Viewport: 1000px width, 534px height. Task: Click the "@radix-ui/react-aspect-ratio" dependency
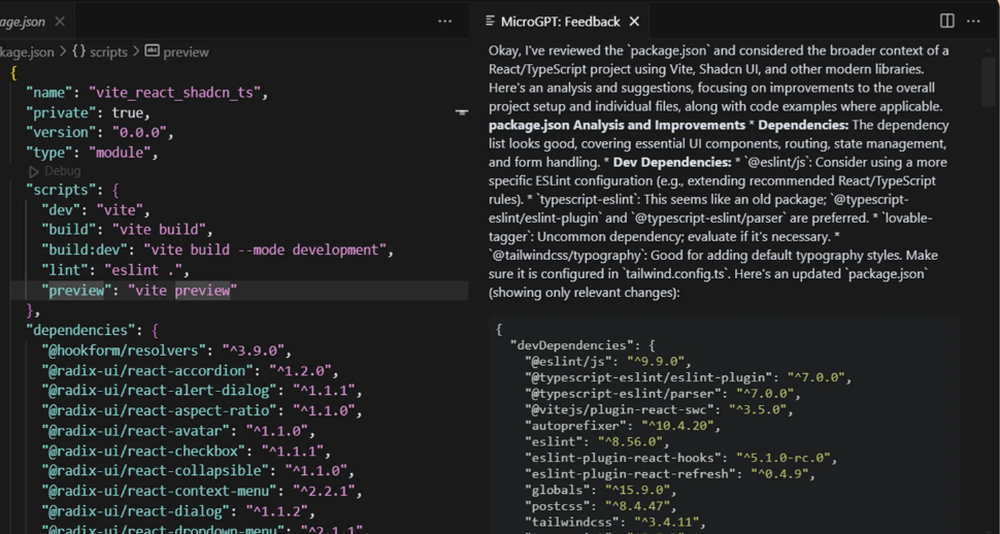(x=159, y=410)
